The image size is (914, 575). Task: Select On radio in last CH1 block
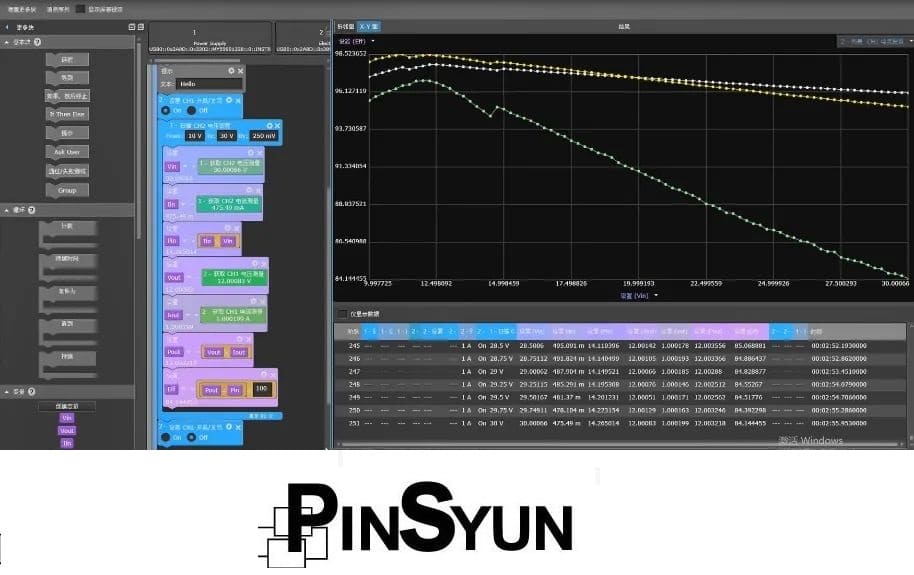[x=166, y=437]
